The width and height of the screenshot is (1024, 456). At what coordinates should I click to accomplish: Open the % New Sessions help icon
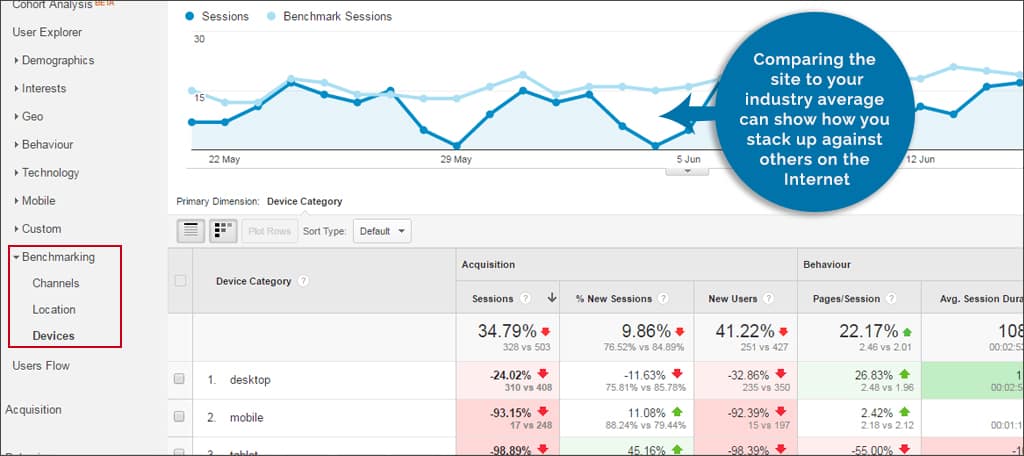click(664, 299)
